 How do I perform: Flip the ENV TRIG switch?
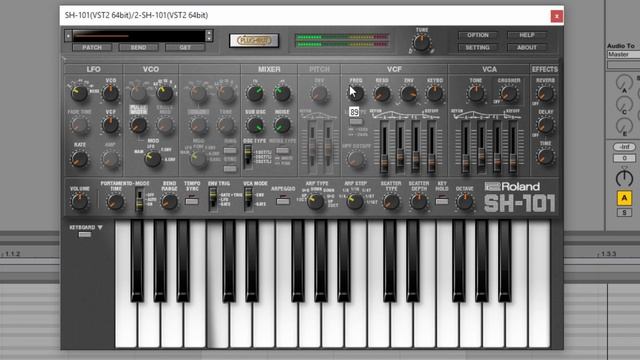pyautogui.click(x=213, y=200)
